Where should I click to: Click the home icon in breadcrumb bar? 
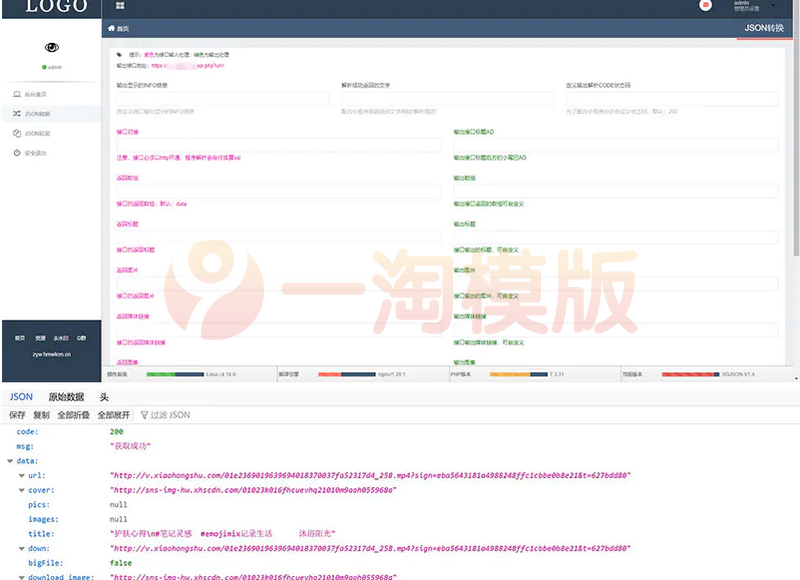pyautogui.click(x=111, y=28)
